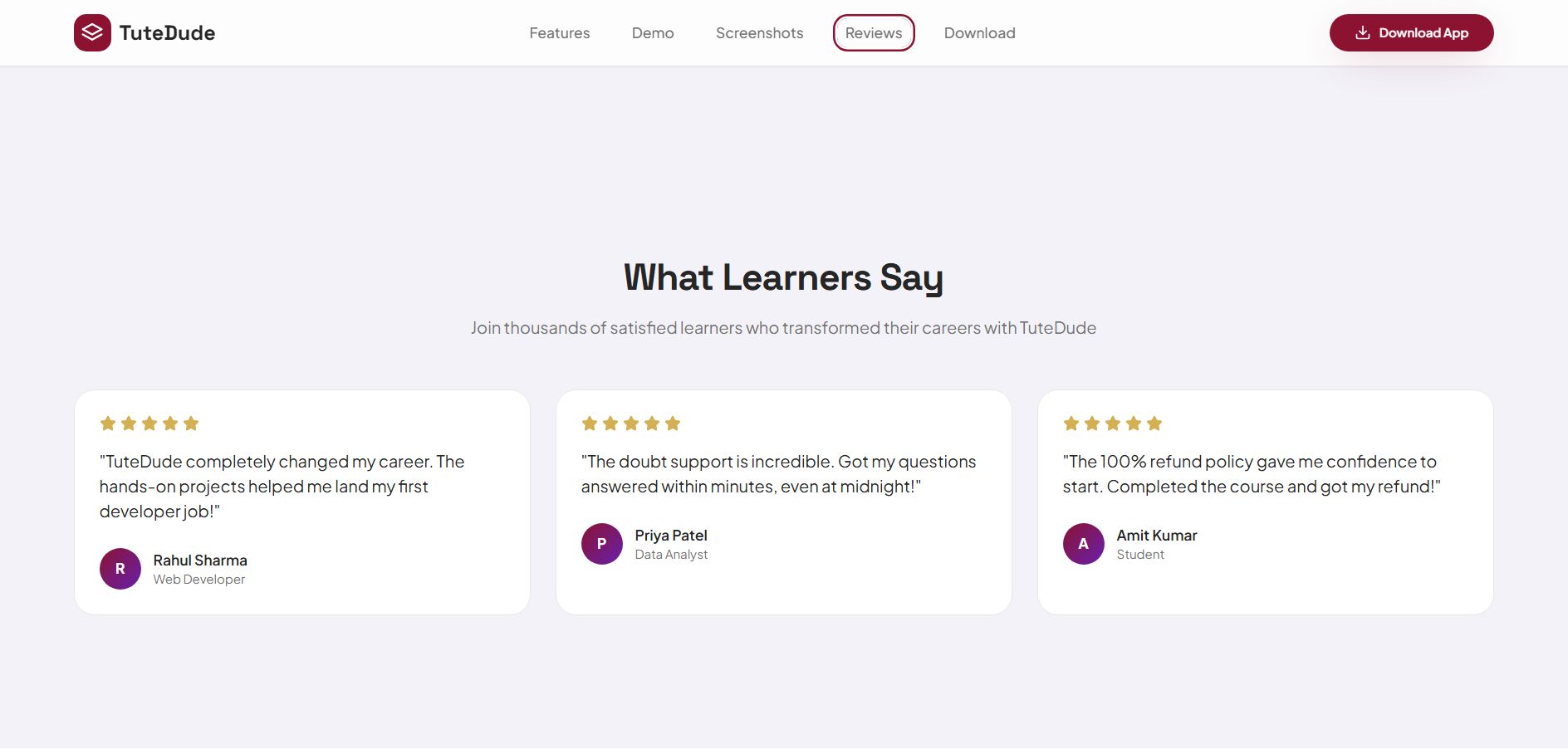Click the first star in Rahul Sharma's review
The width and height of the screenshot is (1568, 749).
(108, 423)
